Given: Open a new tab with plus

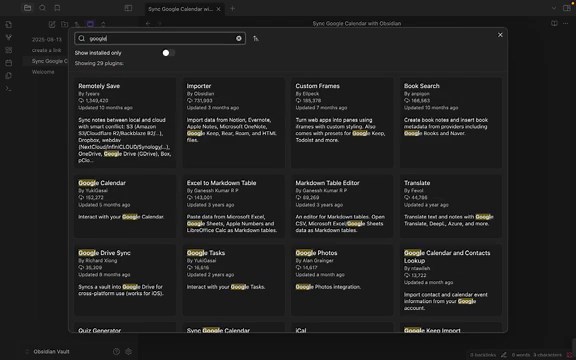Looking at the screenshot, I should [232, 8].
